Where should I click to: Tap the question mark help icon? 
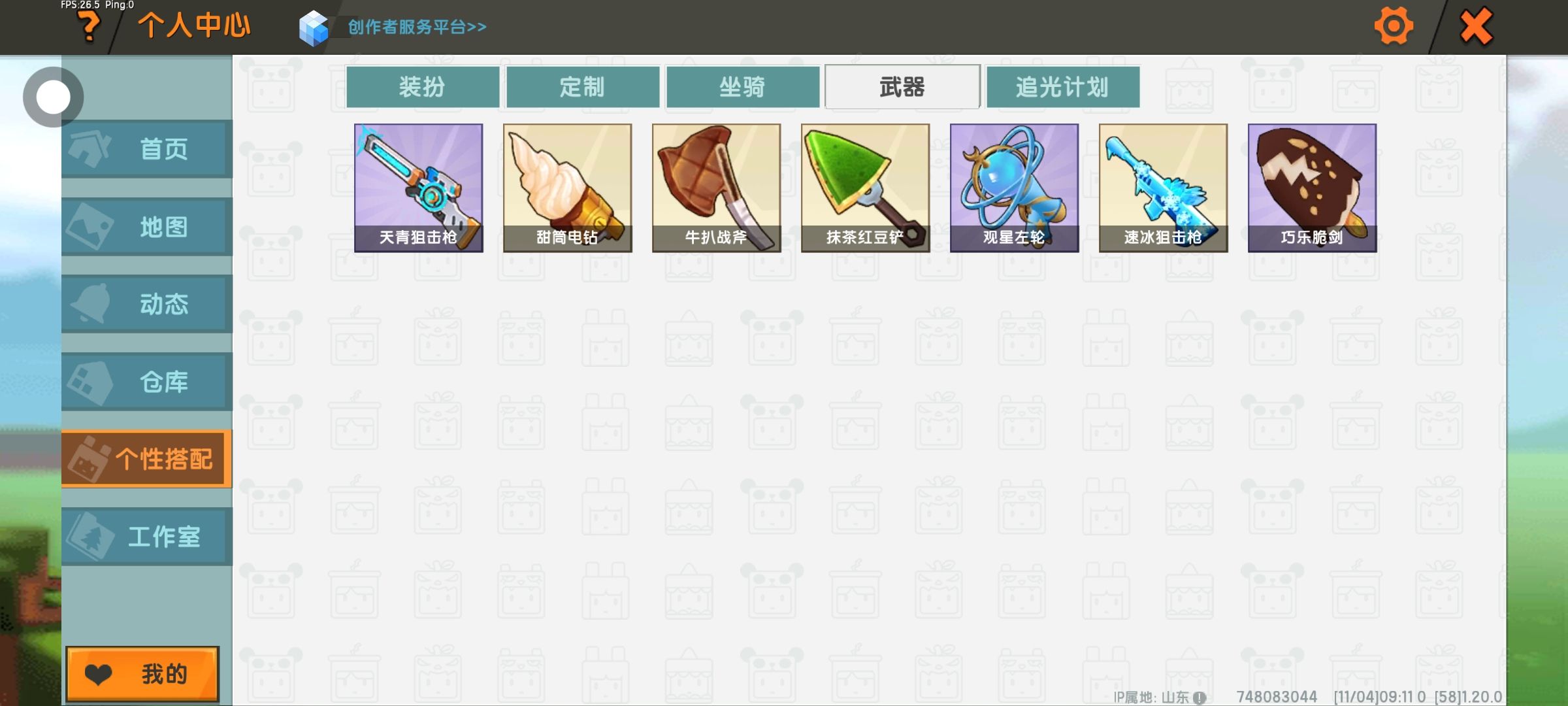pos(89,27)
